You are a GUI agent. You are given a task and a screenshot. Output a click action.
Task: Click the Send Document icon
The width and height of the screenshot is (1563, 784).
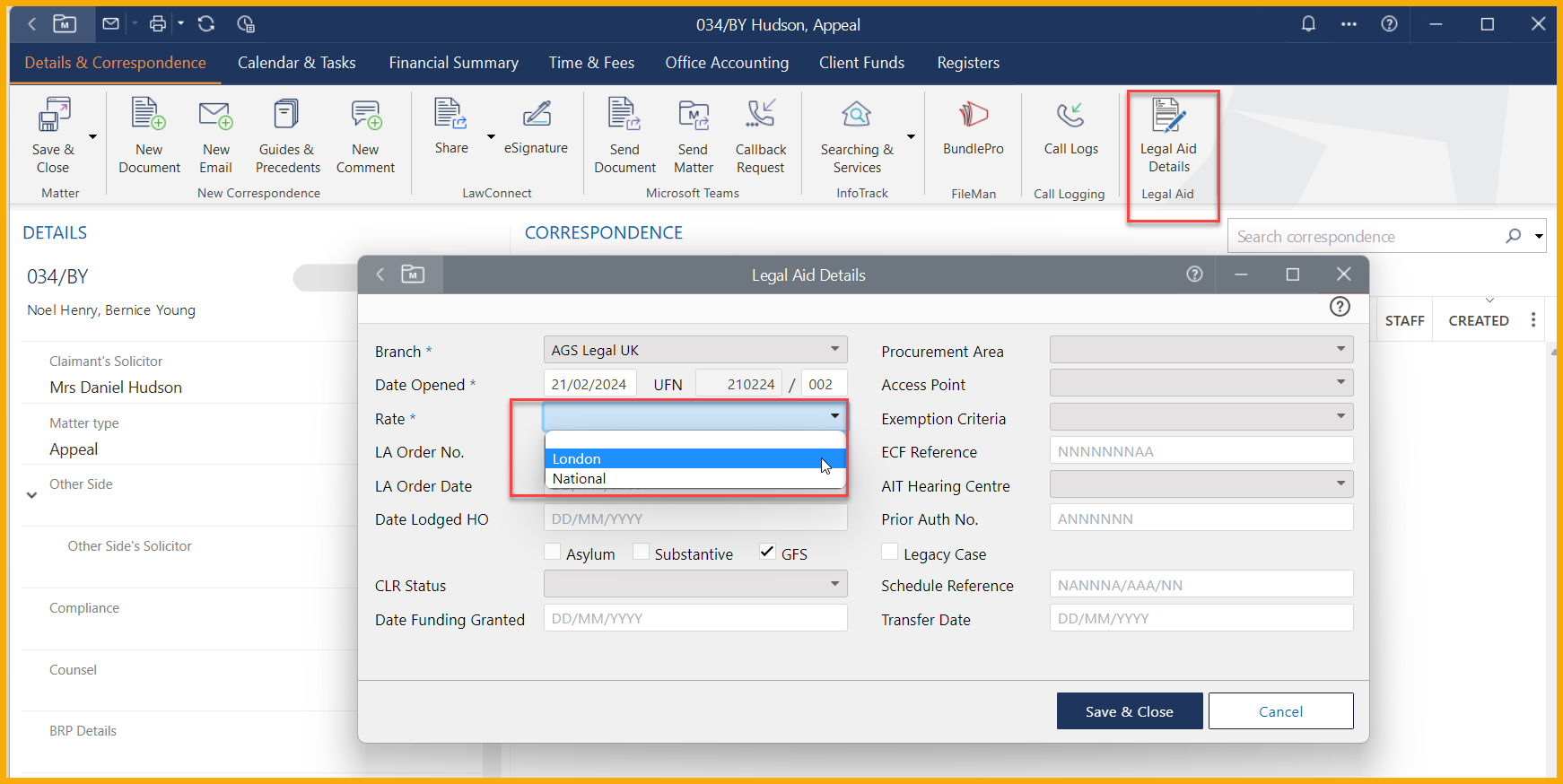point(624,136)
